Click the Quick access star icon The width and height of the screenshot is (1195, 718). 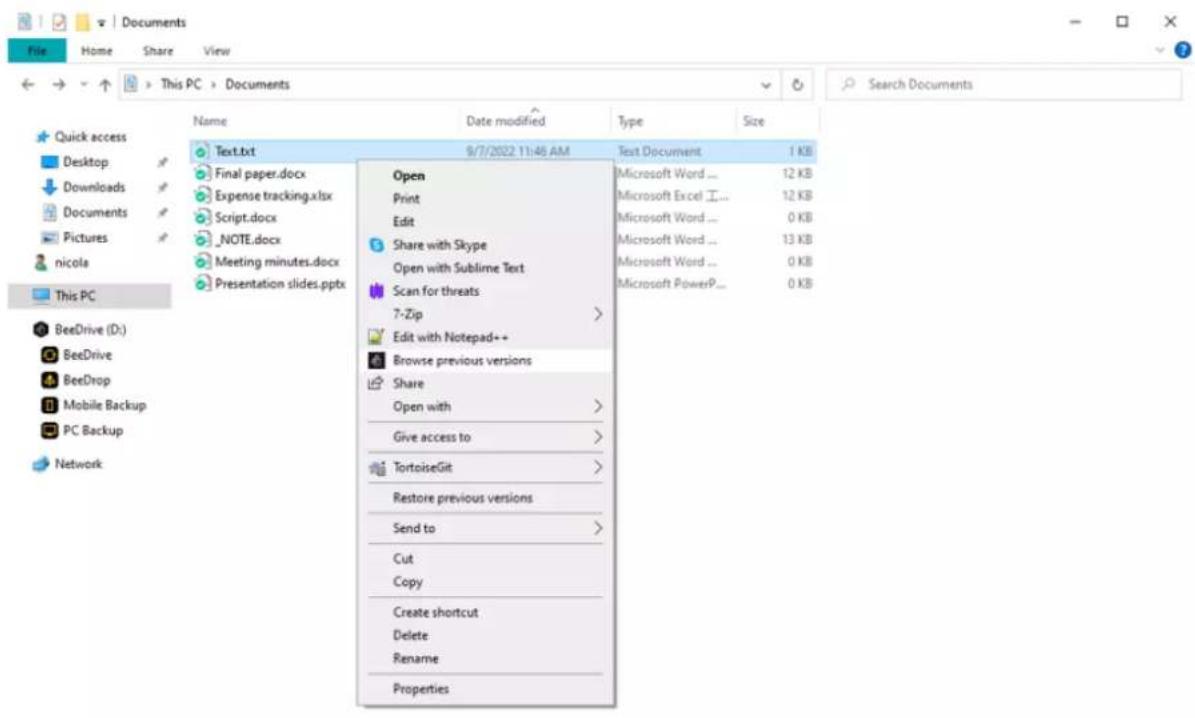pyautogui.click(x=43, y=137)
